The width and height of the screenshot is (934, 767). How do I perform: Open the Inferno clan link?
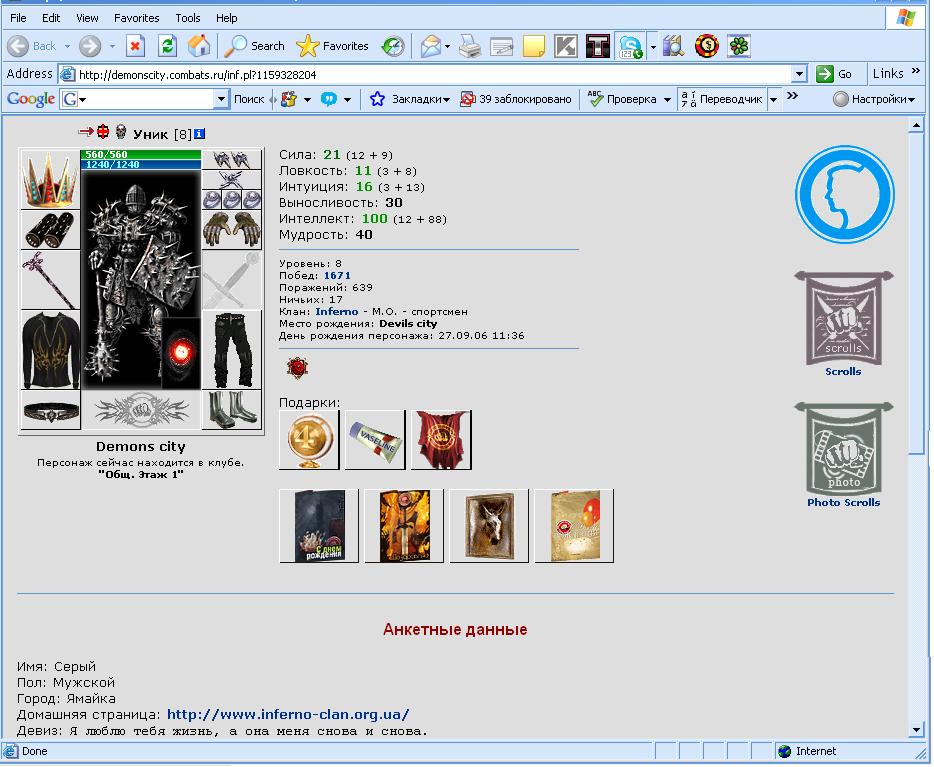337,311
